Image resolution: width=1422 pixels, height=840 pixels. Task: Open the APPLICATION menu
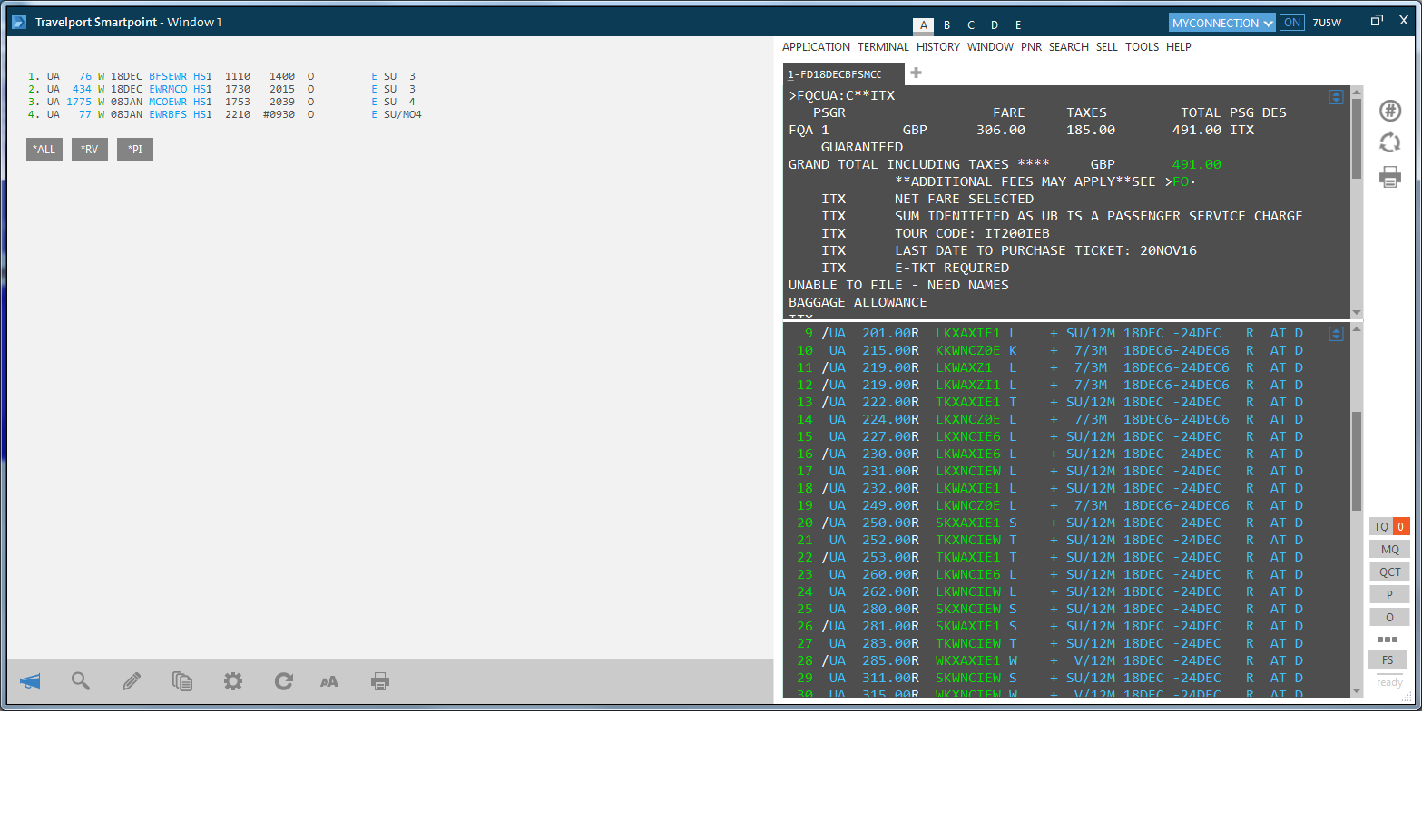tap(816, 47)
